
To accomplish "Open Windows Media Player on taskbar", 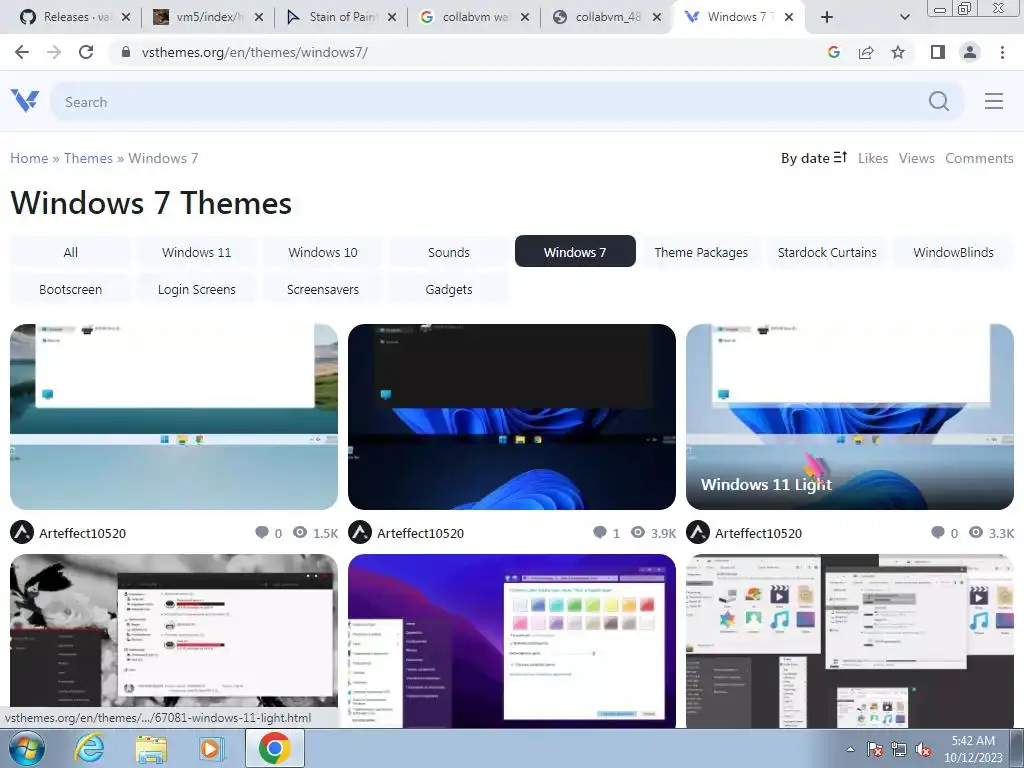I will point(210,748).
